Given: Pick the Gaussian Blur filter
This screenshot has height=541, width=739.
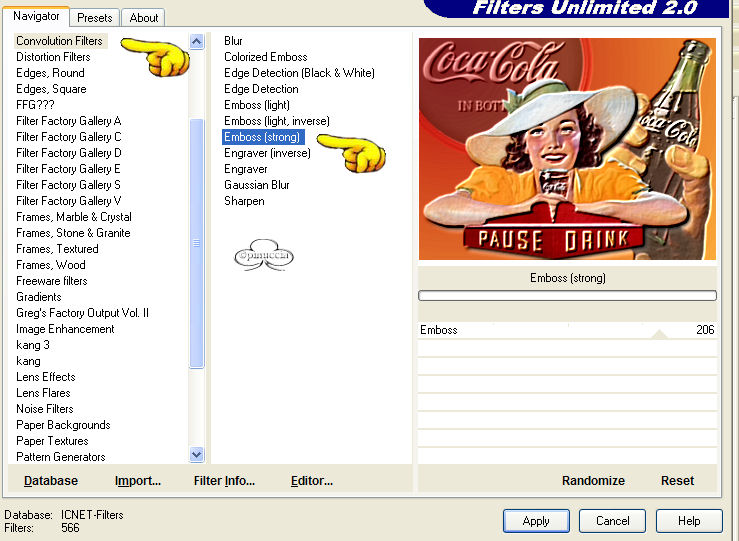Looking at the screenshot, I should 257,185.
